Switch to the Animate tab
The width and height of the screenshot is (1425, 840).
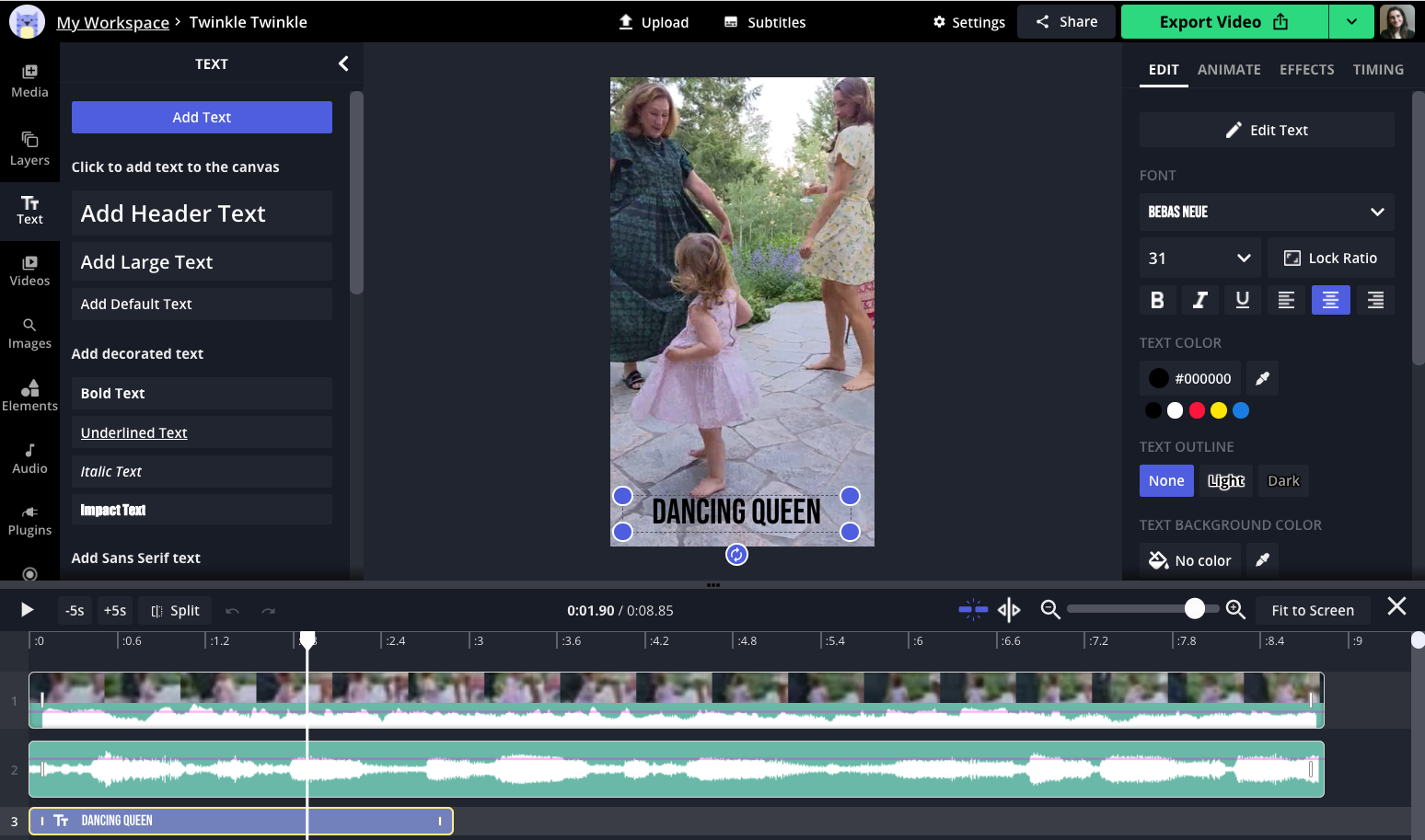tap(1229, 70)
